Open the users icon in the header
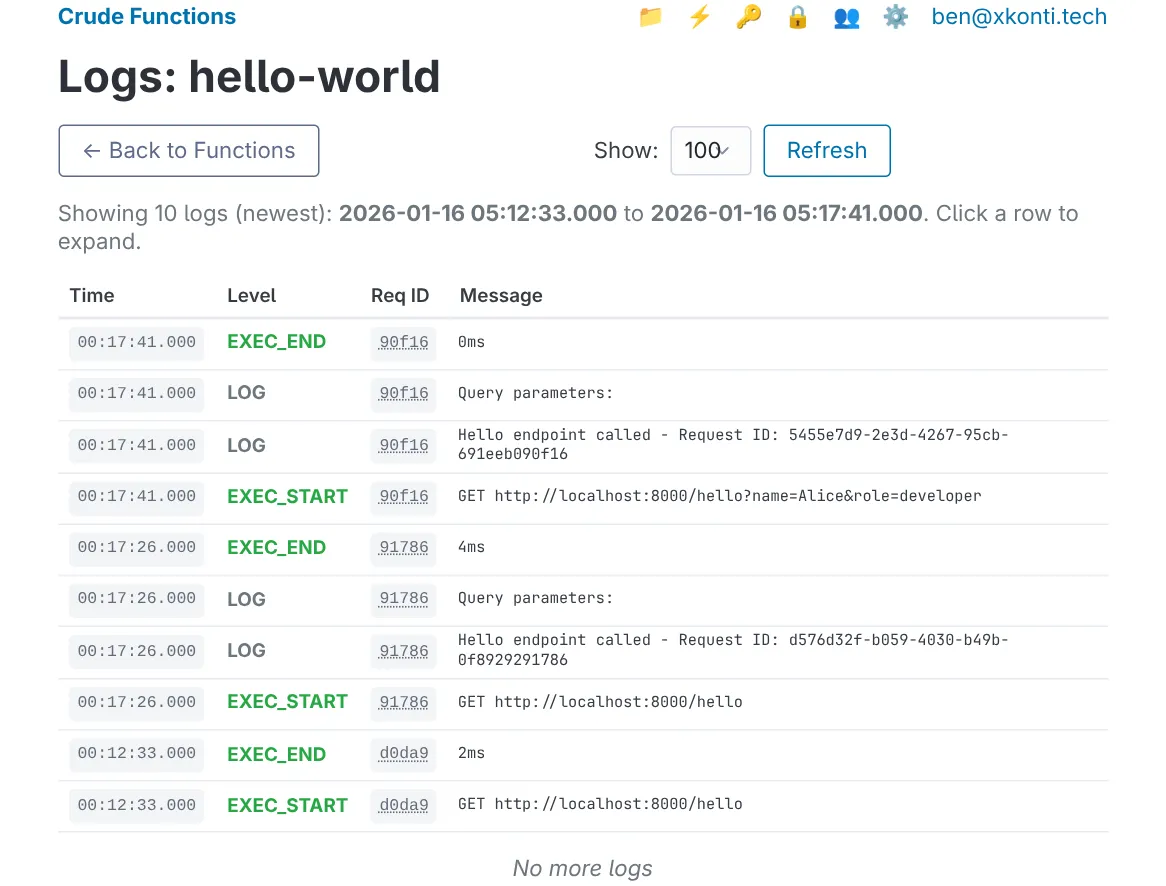This screenshot has height=886, width=1166. click(846, 17)
